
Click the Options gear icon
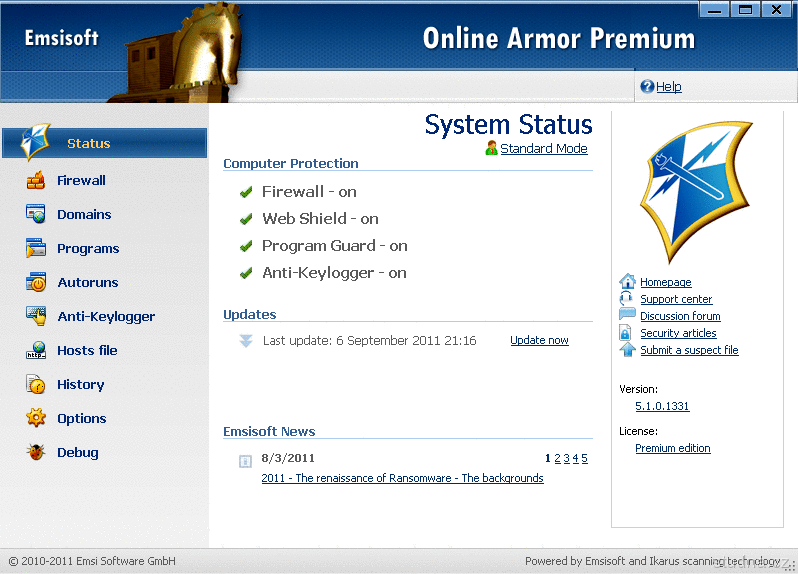click(36, 419)
